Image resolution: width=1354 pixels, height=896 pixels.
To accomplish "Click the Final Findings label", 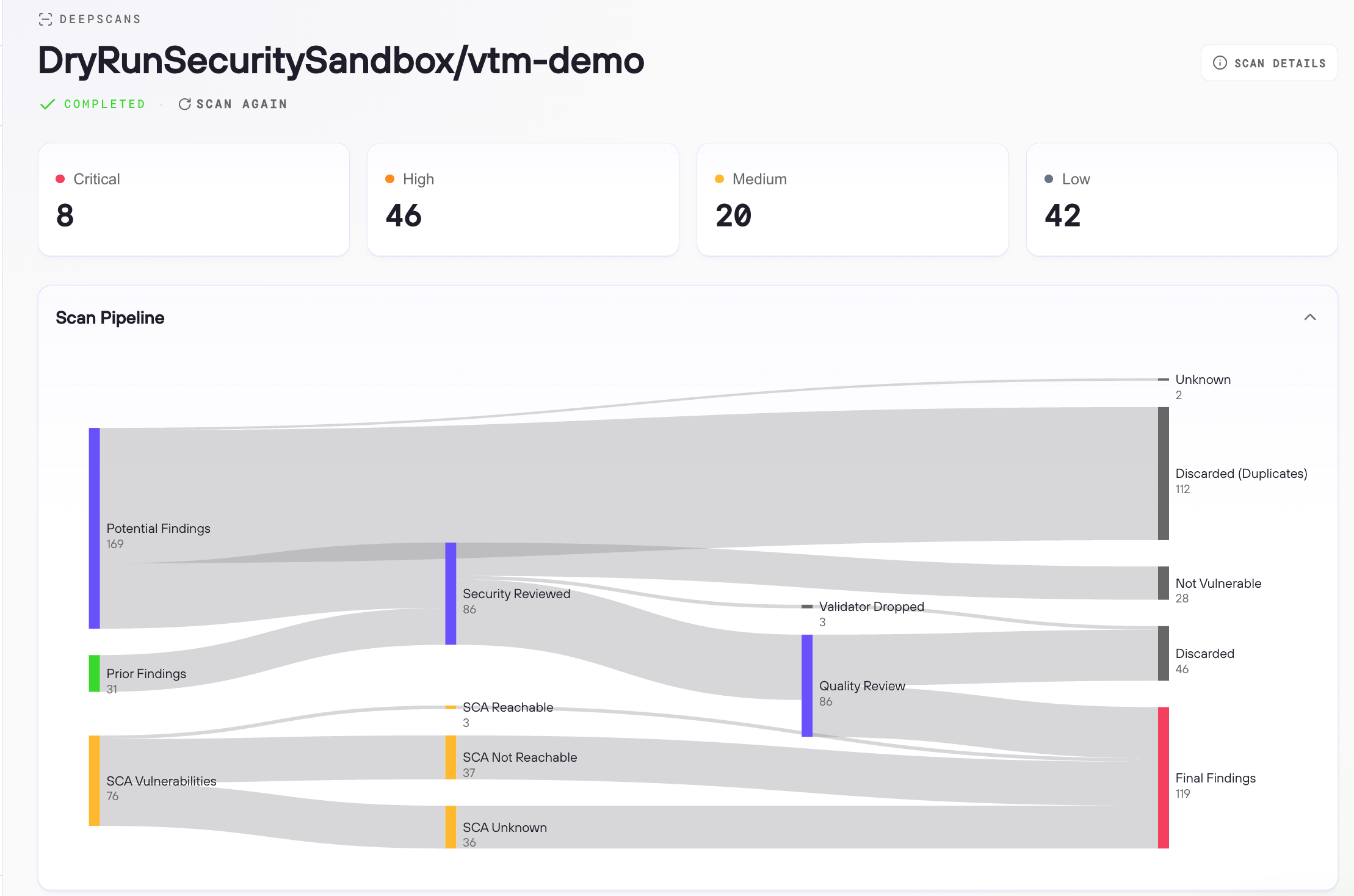I will pos(1215,778).
